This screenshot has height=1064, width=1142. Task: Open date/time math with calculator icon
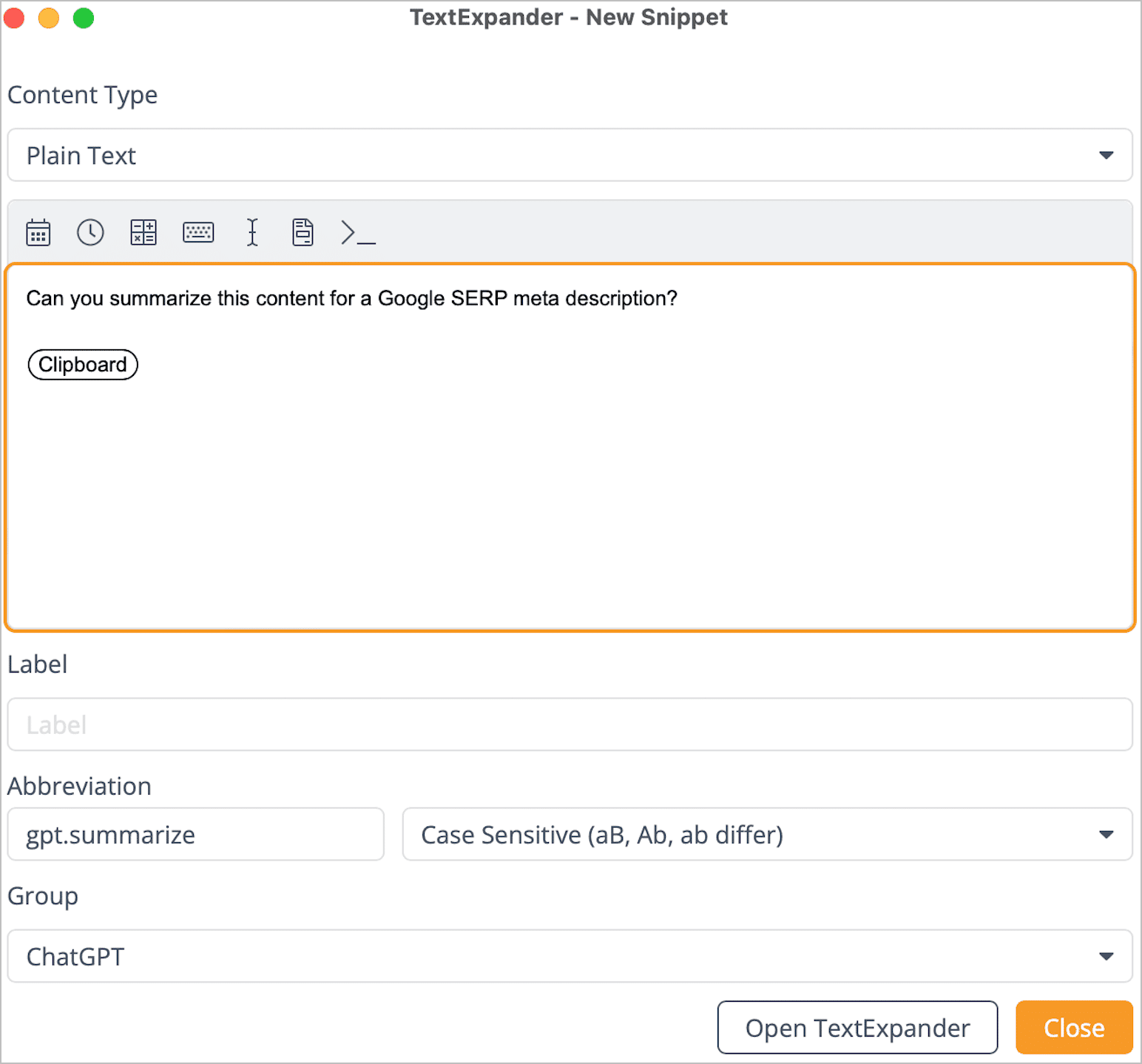tap(143, 232)
